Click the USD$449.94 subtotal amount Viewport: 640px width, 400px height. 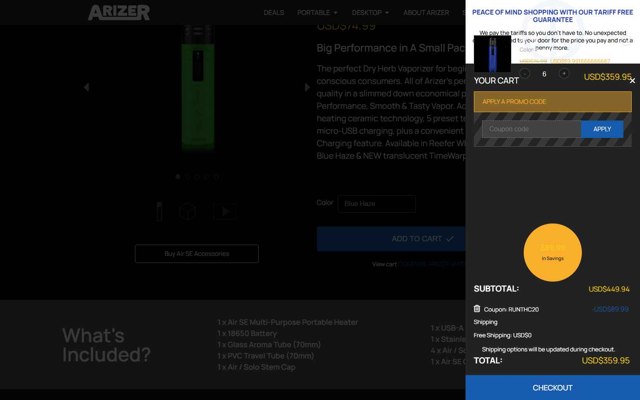coord(609,289)
